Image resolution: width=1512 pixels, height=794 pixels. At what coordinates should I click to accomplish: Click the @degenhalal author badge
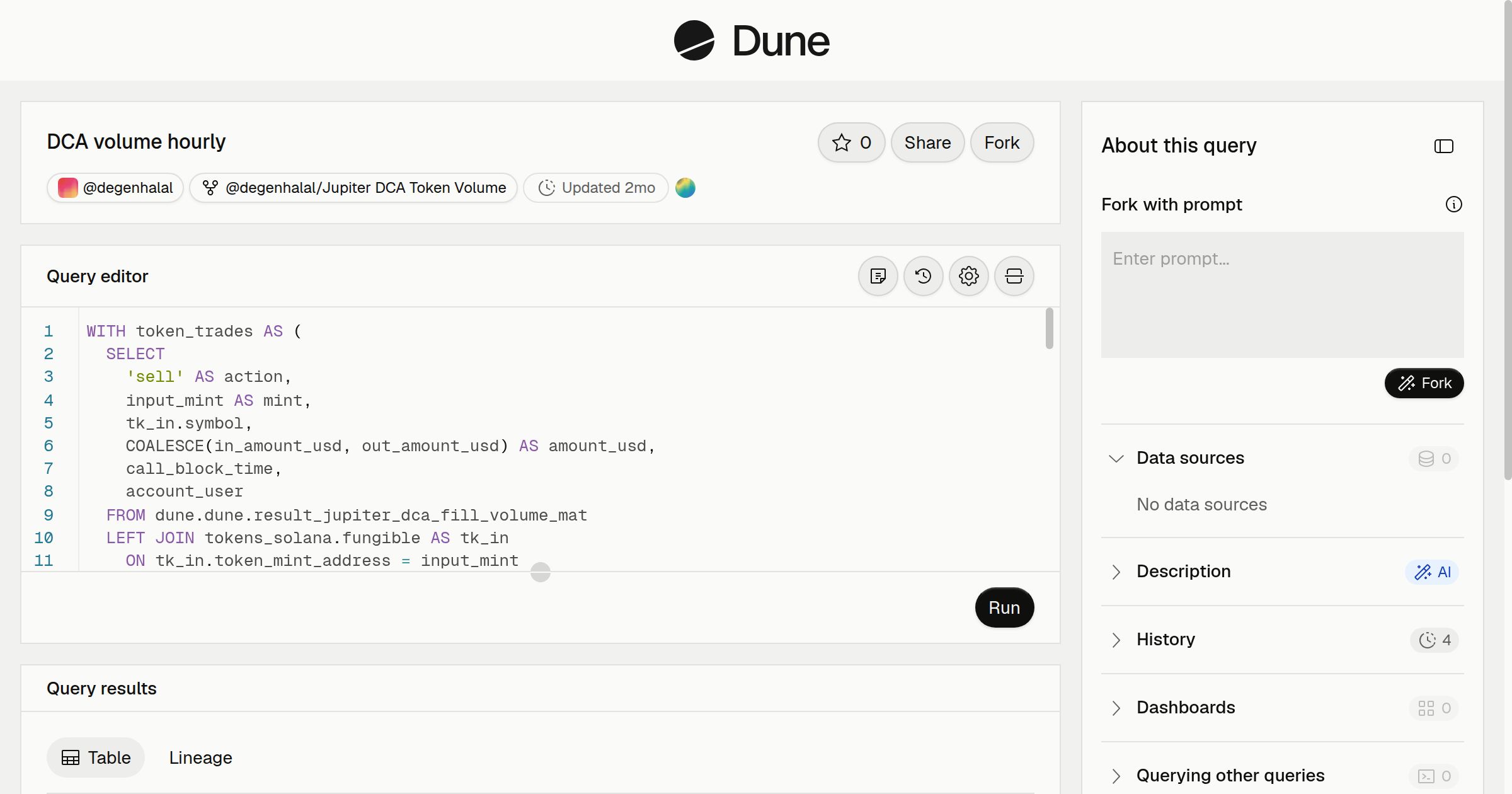(115, 188)
